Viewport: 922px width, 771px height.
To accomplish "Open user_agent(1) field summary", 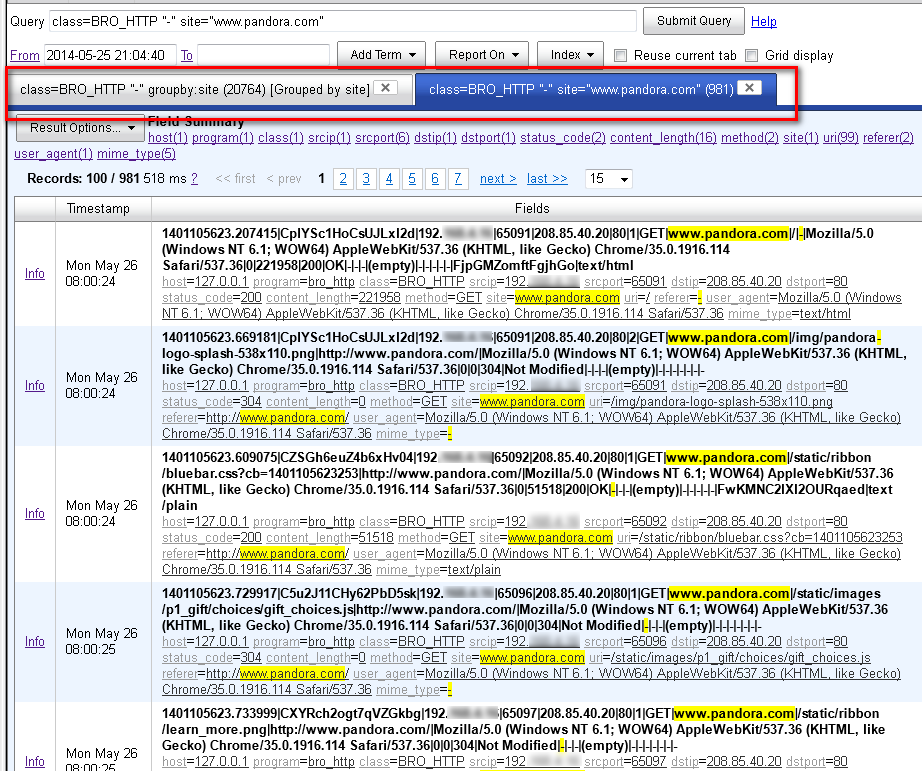I will tap(54, 153).
